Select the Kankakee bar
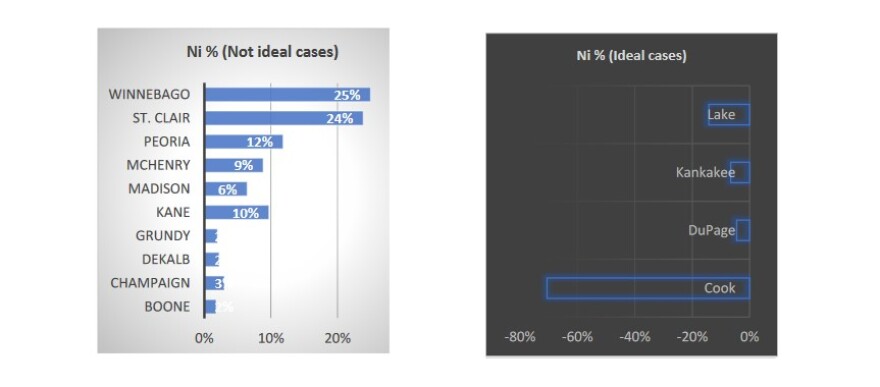Screen dimensions: 880x387 (x=740, y=172)
